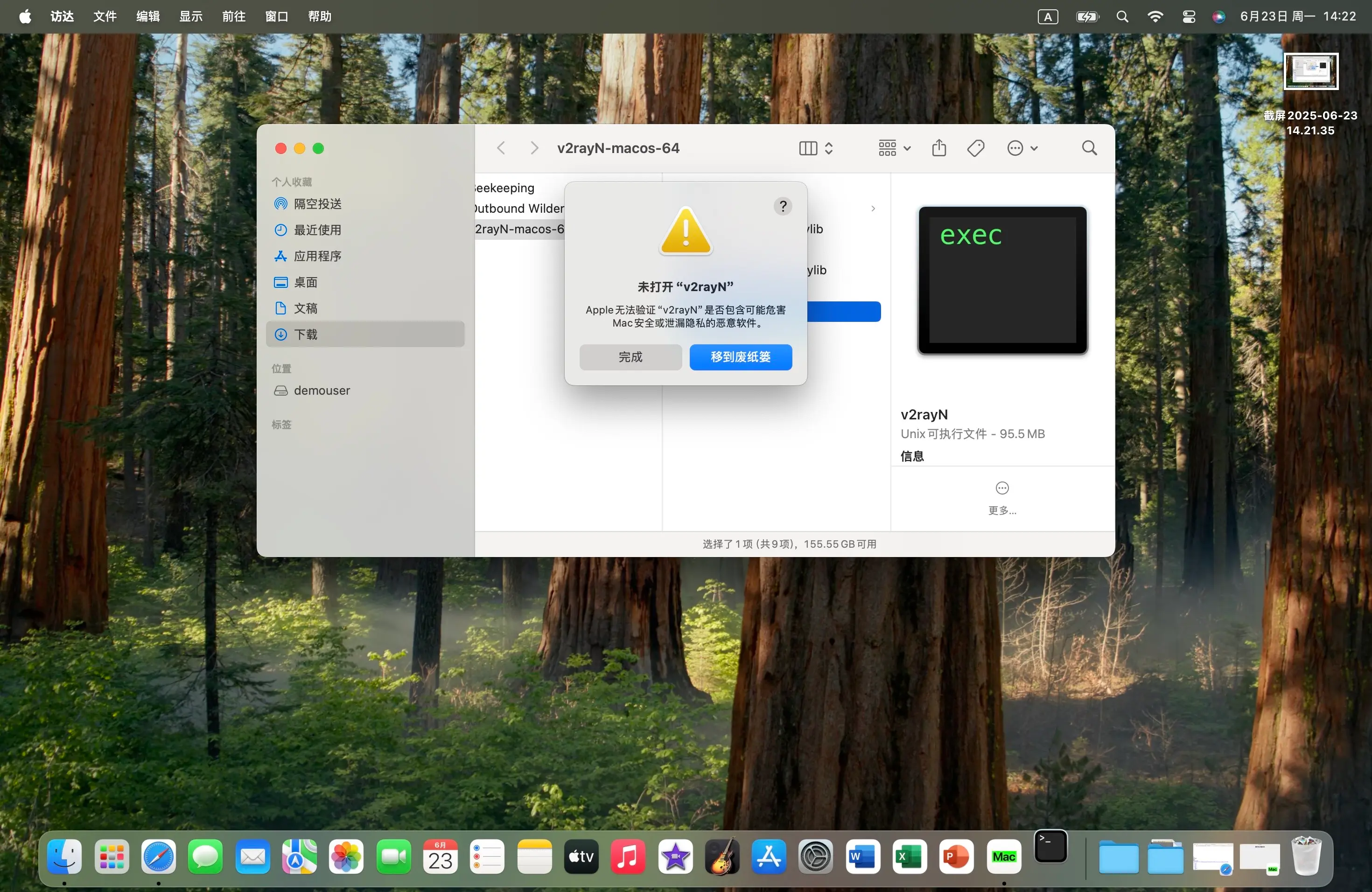
Task: Select 文稿 in the sidebar
Action: (x=365, y=308)
